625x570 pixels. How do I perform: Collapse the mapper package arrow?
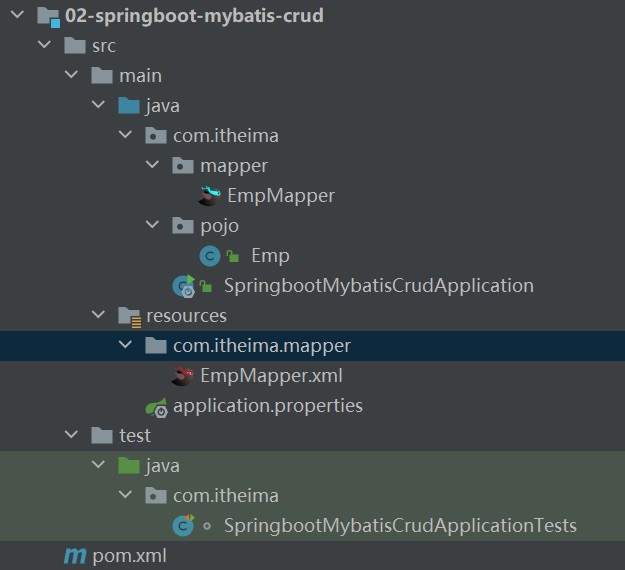point(152,166)
